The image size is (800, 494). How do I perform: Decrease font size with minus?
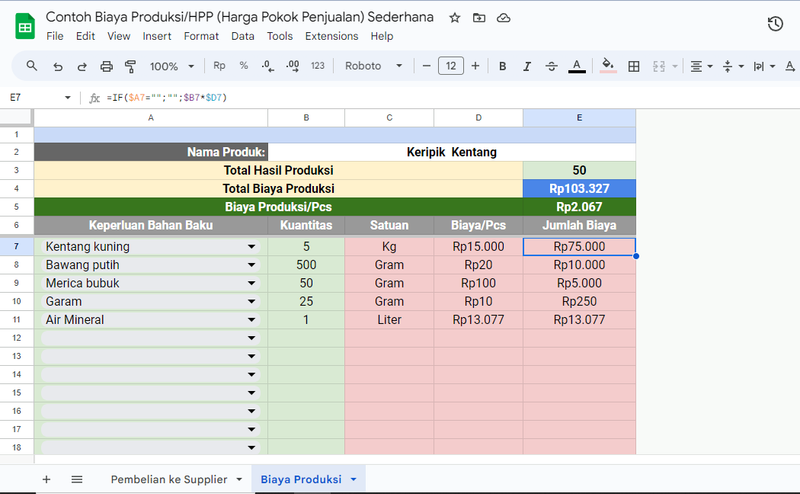pyautogui.click(x=427, y=66)
